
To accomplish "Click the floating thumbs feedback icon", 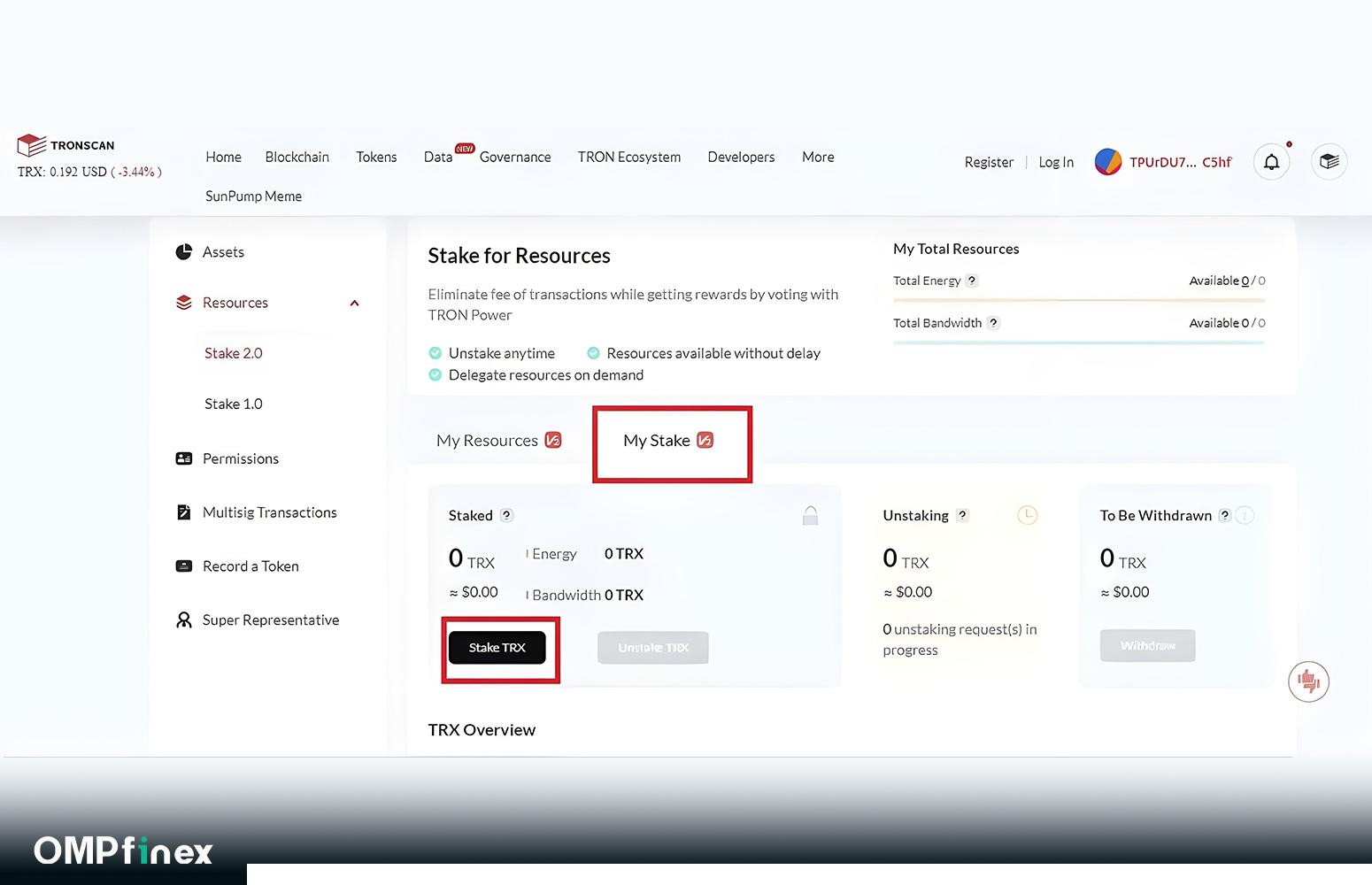I will [x=1308, y=681].
